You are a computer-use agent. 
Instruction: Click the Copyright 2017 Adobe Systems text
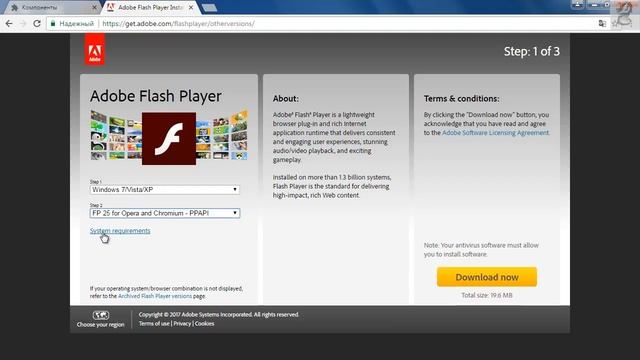click(x=219, y=315)
